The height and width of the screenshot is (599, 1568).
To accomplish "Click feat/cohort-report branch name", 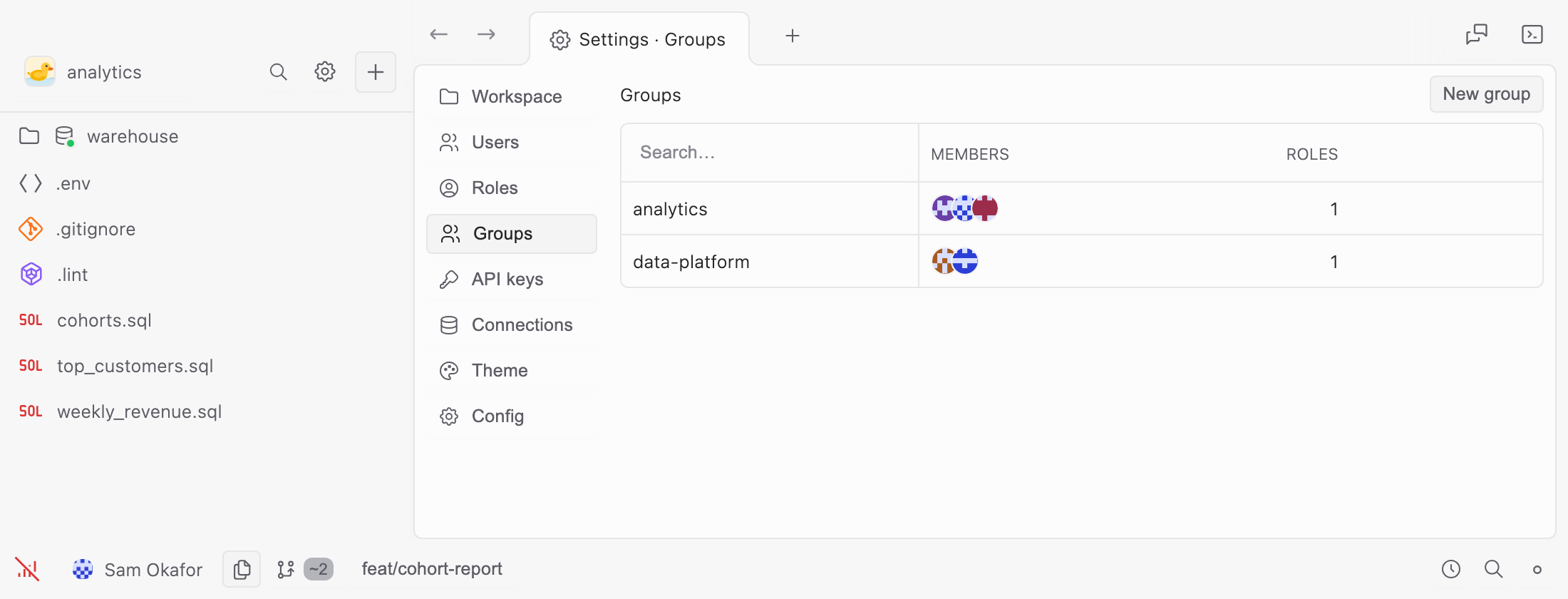I will click(x=432, y=569).
